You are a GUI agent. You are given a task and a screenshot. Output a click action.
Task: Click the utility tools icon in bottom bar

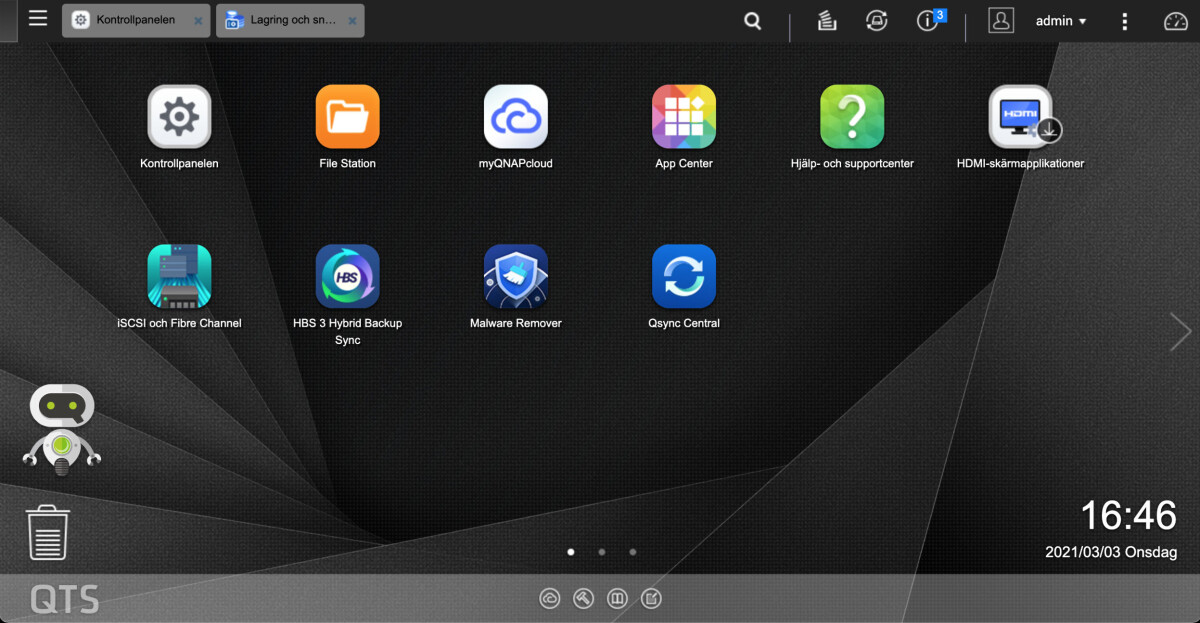coord(583,599)
